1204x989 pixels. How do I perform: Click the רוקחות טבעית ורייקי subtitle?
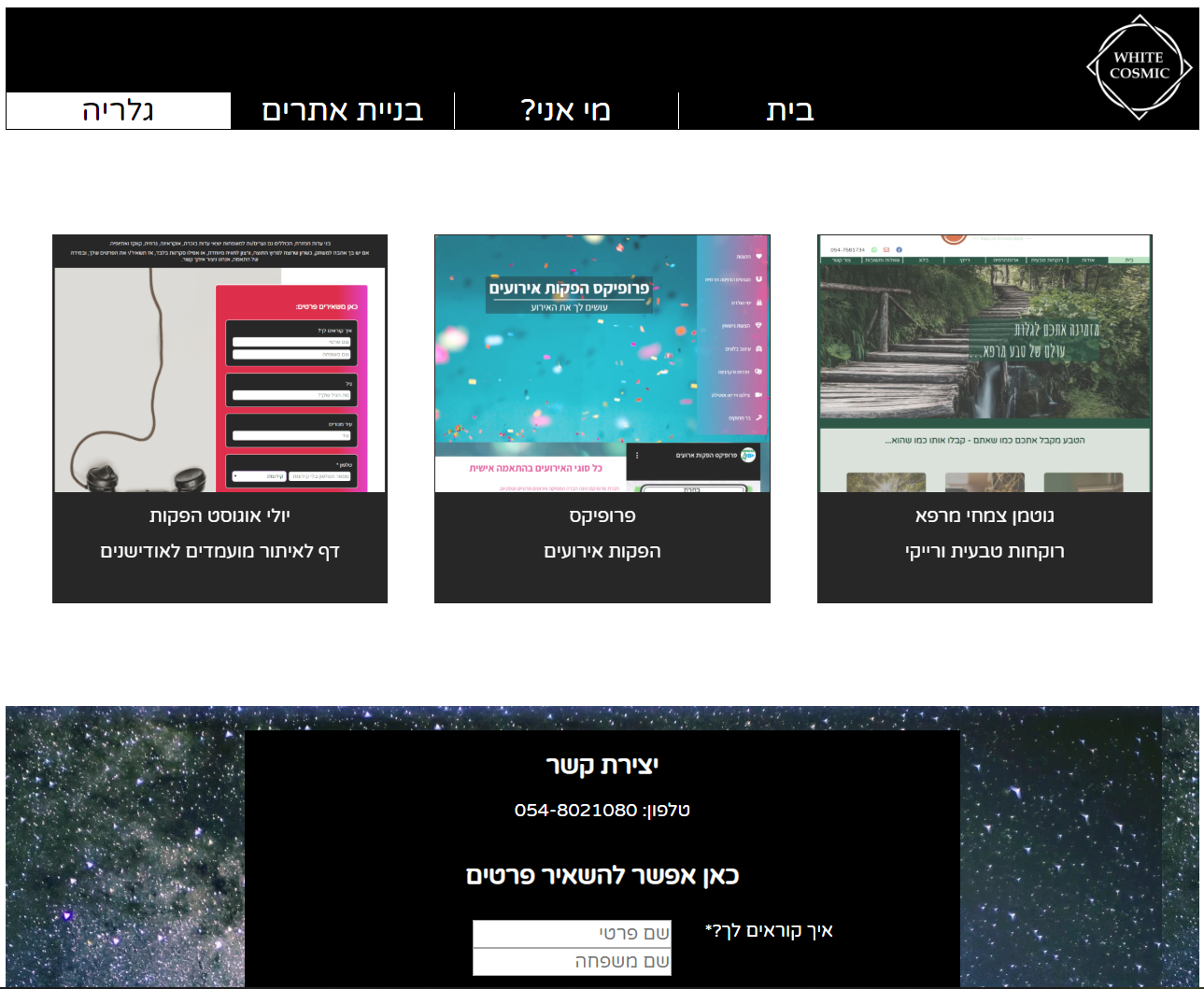[x=984, y=551]
